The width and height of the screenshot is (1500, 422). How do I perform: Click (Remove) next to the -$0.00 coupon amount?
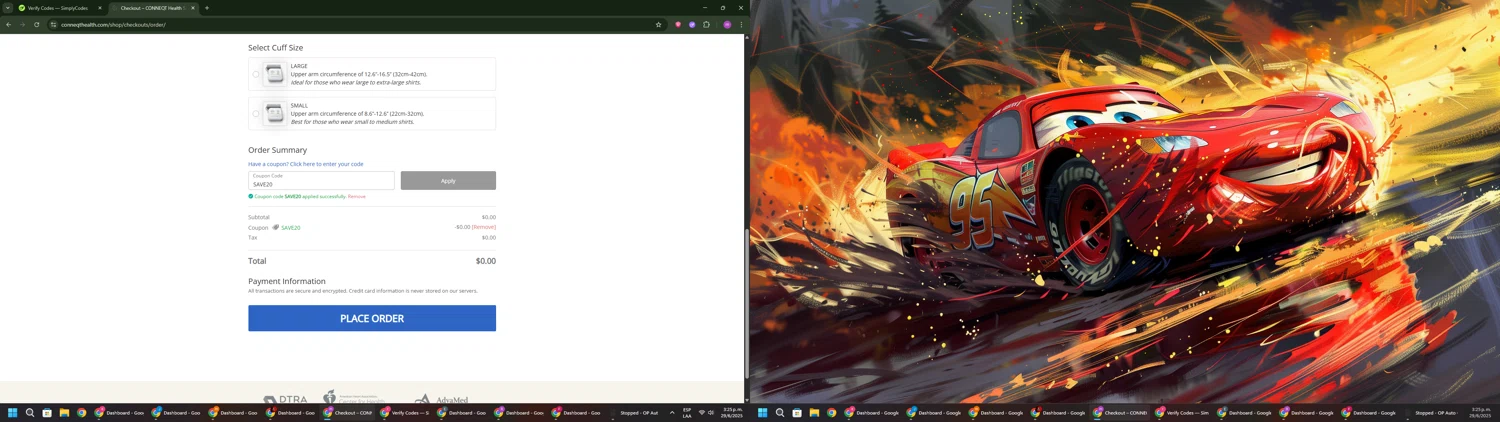484,227
